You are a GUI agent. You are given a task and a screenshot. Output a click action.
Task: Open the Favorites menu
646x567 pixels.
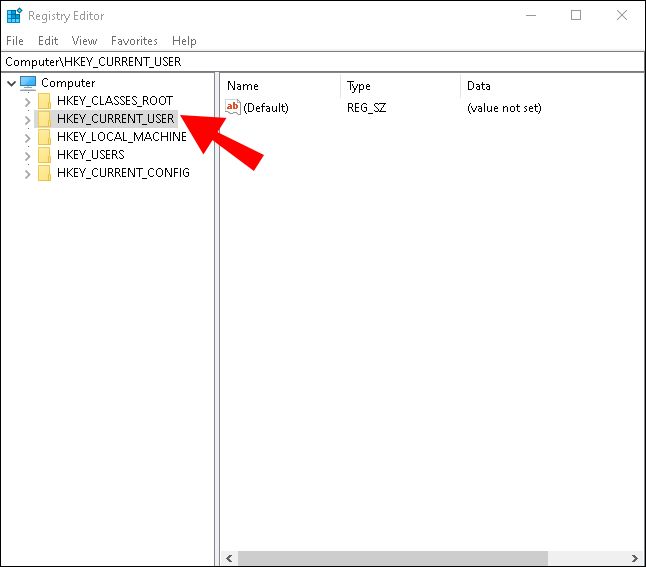134,41
